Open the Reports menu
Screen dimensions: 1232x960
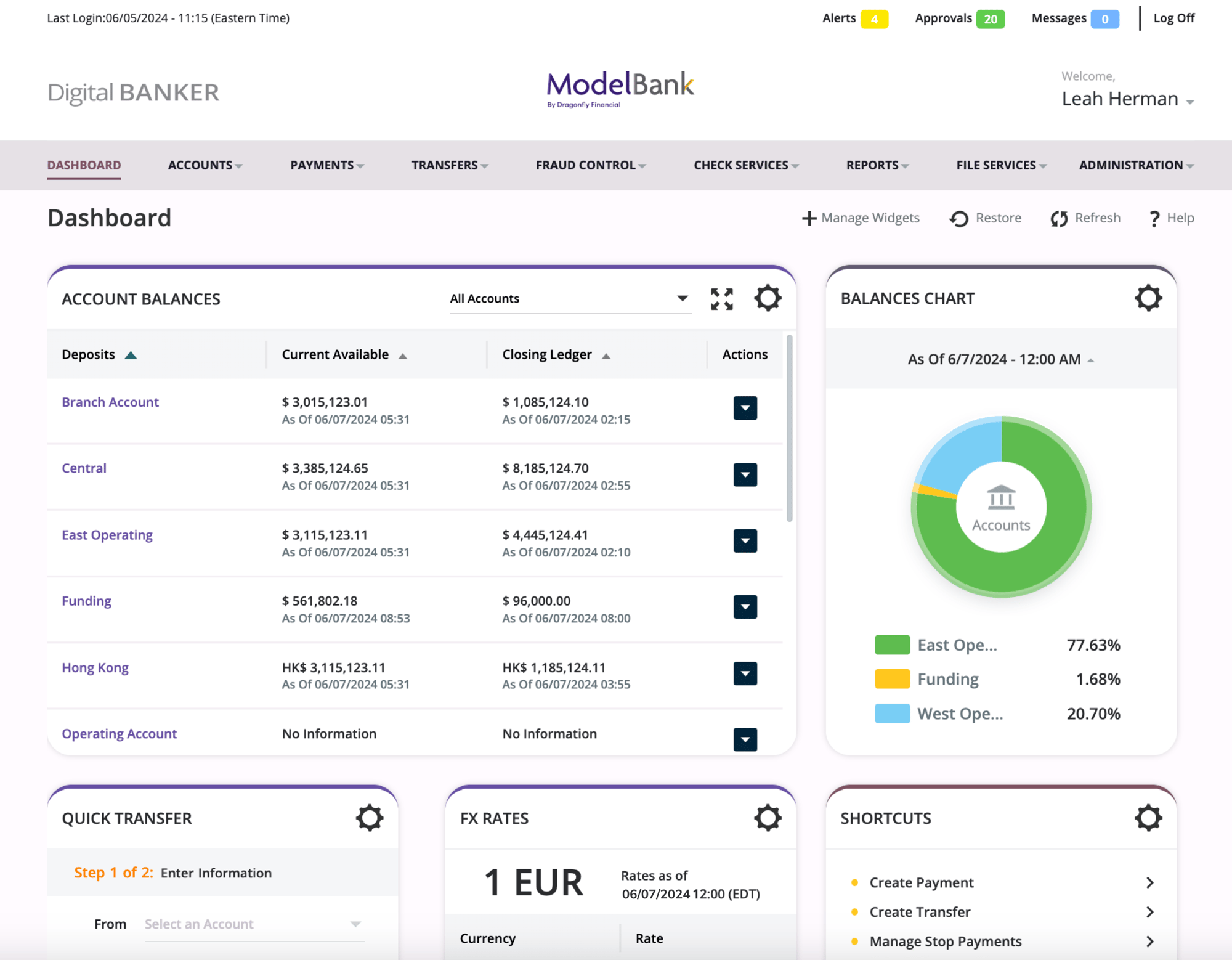click(877, 165)
